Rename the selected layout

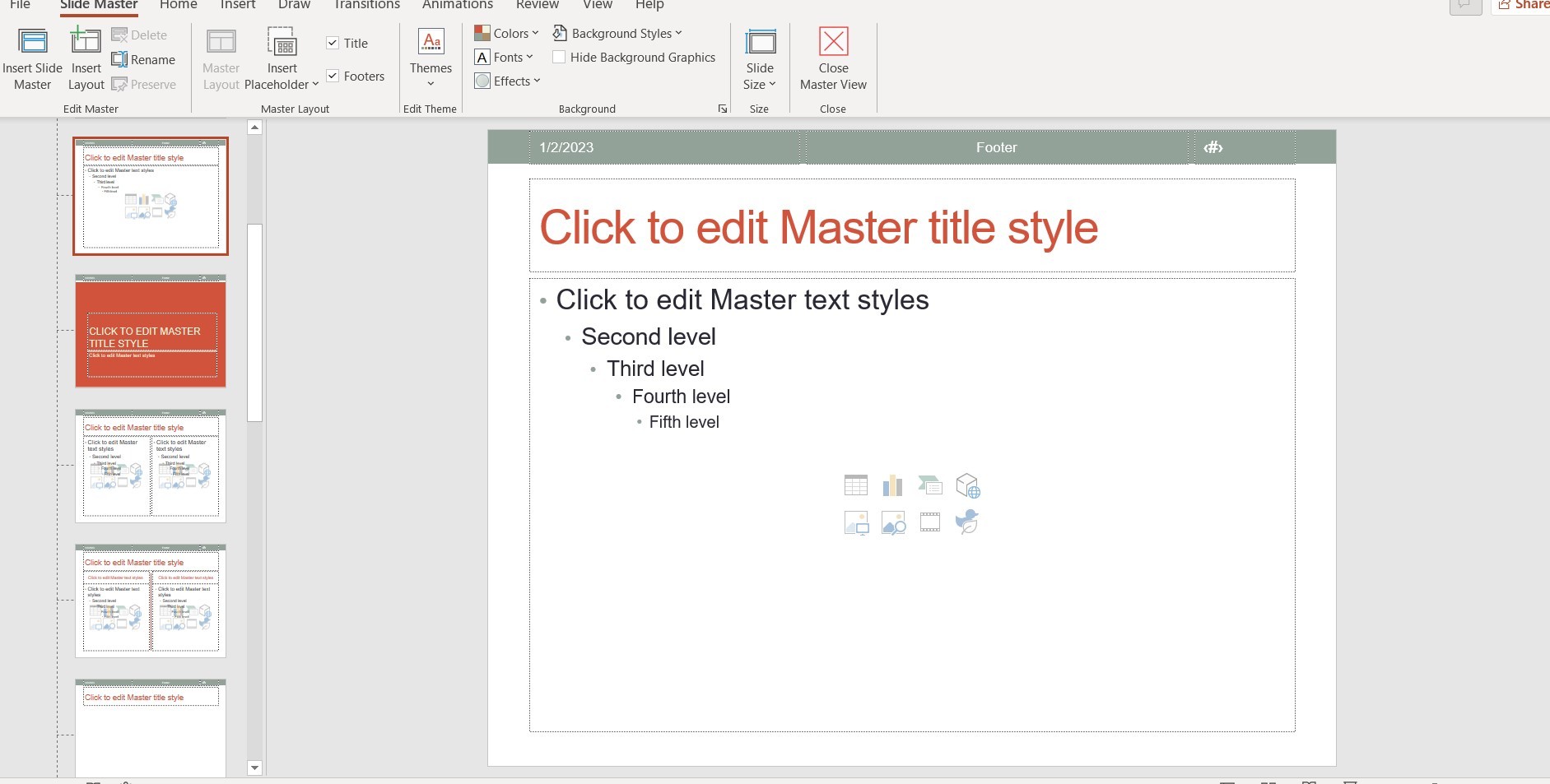pos(143,60)
